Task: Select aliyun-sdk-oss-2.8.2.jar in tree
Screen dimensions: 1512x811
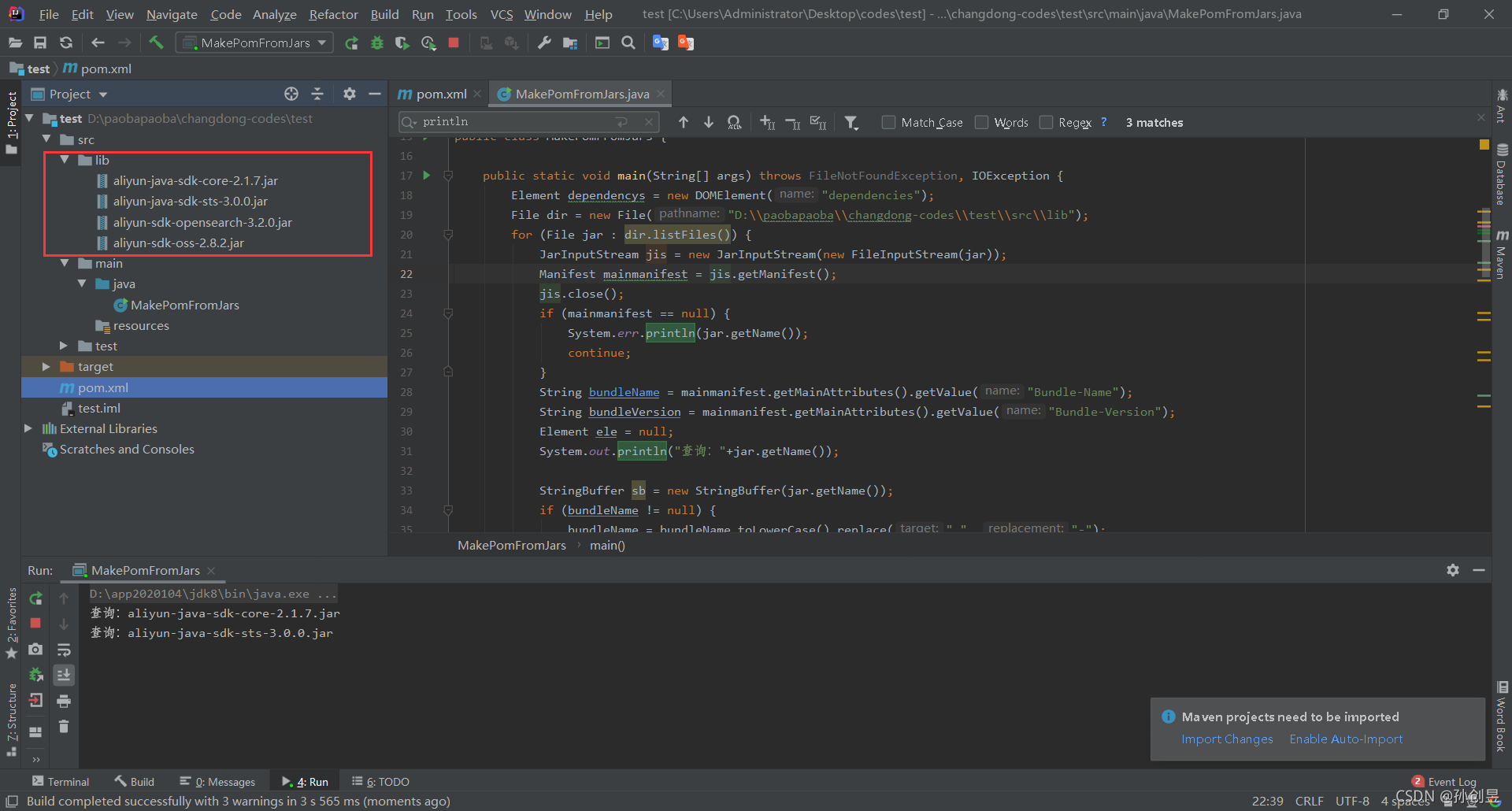Action: tap(178, 243)
